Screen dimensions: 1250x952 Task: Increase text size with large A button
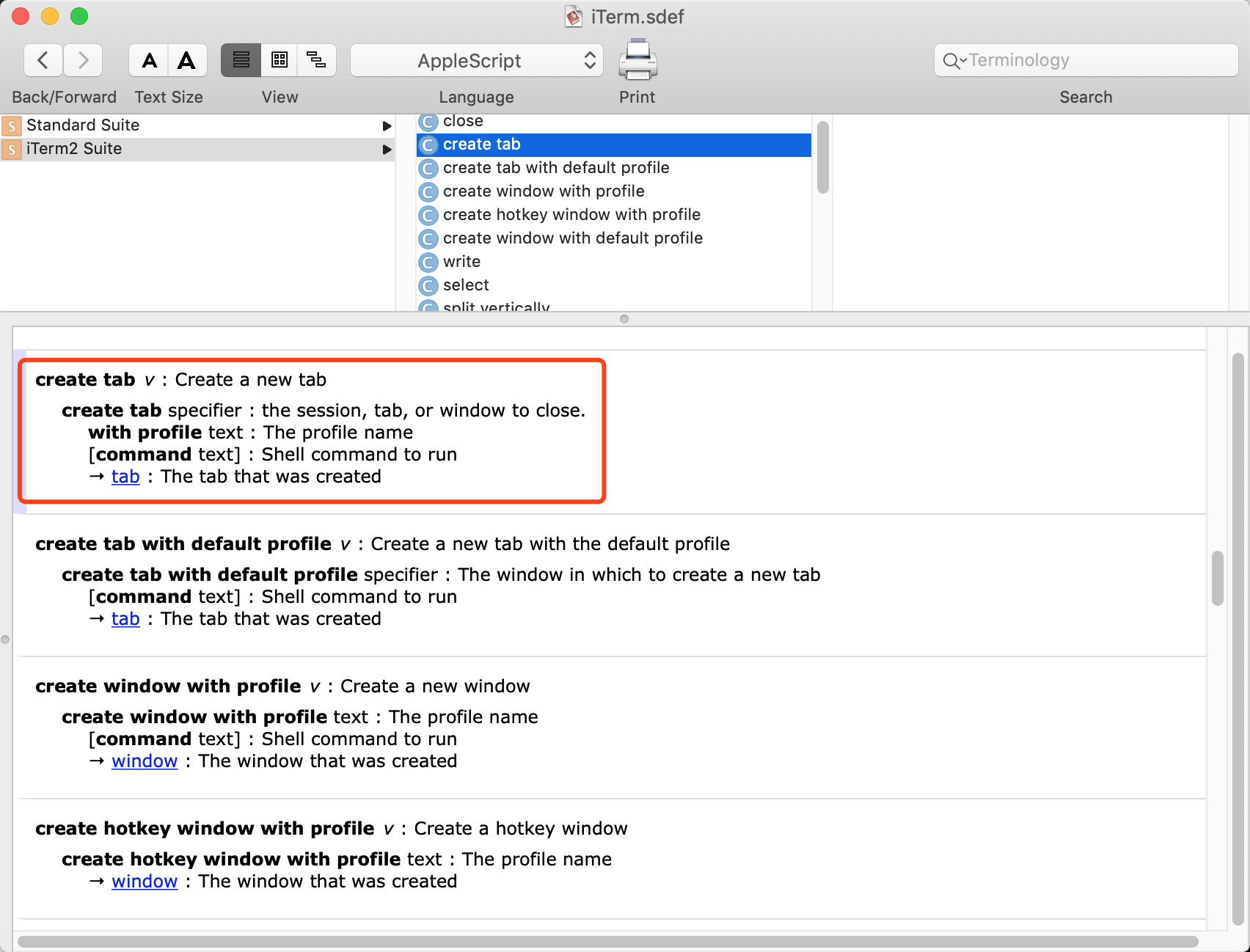[187, 60]
